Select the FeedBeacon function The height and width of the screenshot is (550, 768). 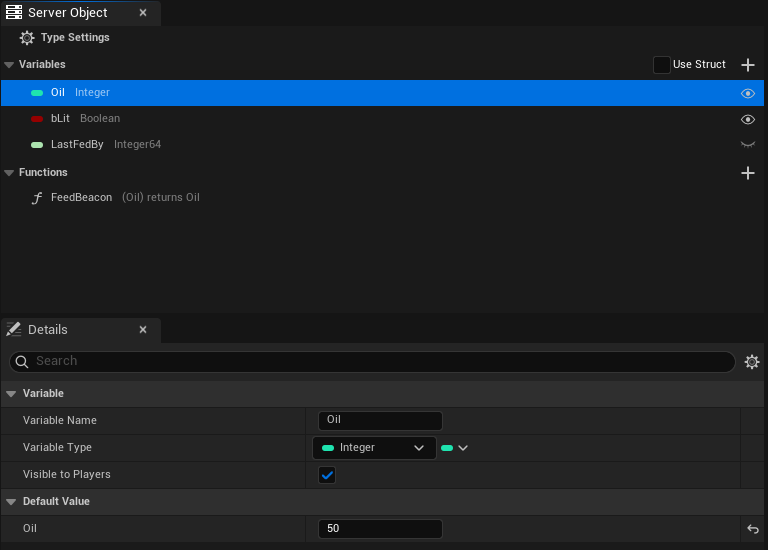point(382,197)
